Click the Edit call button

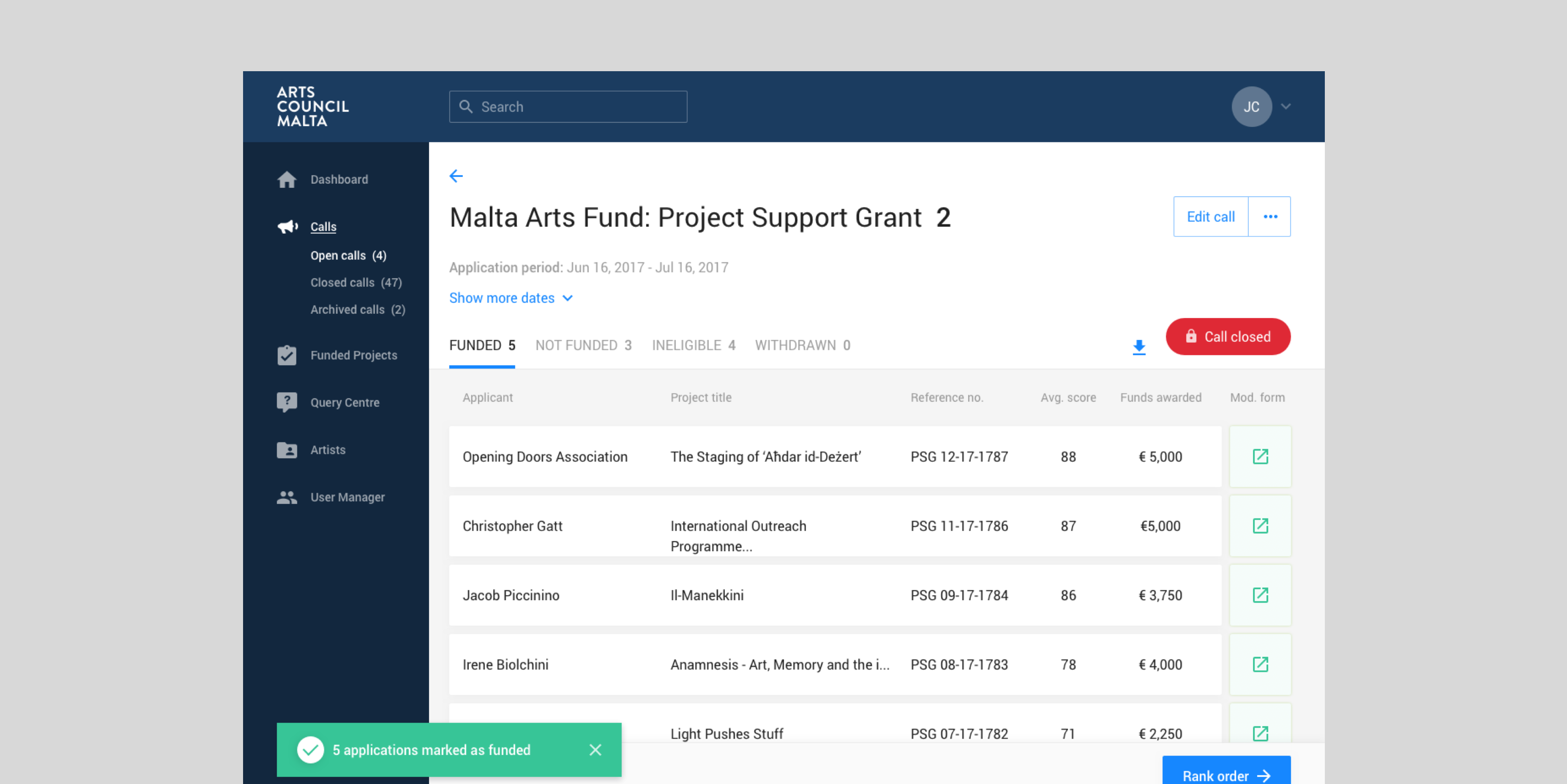point(1210,217)
